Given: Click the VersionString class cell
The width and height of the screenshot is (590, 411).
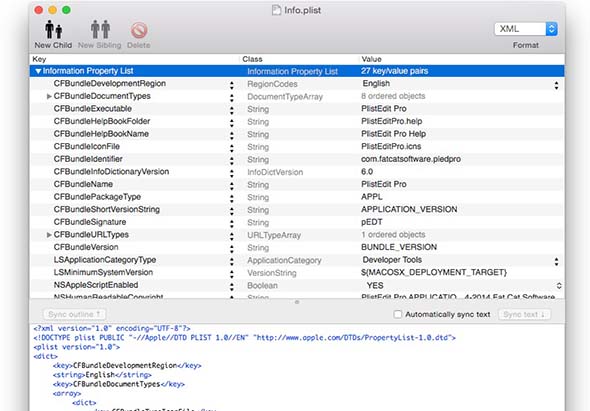Looking at the screenshot, I should pos(272,273).
